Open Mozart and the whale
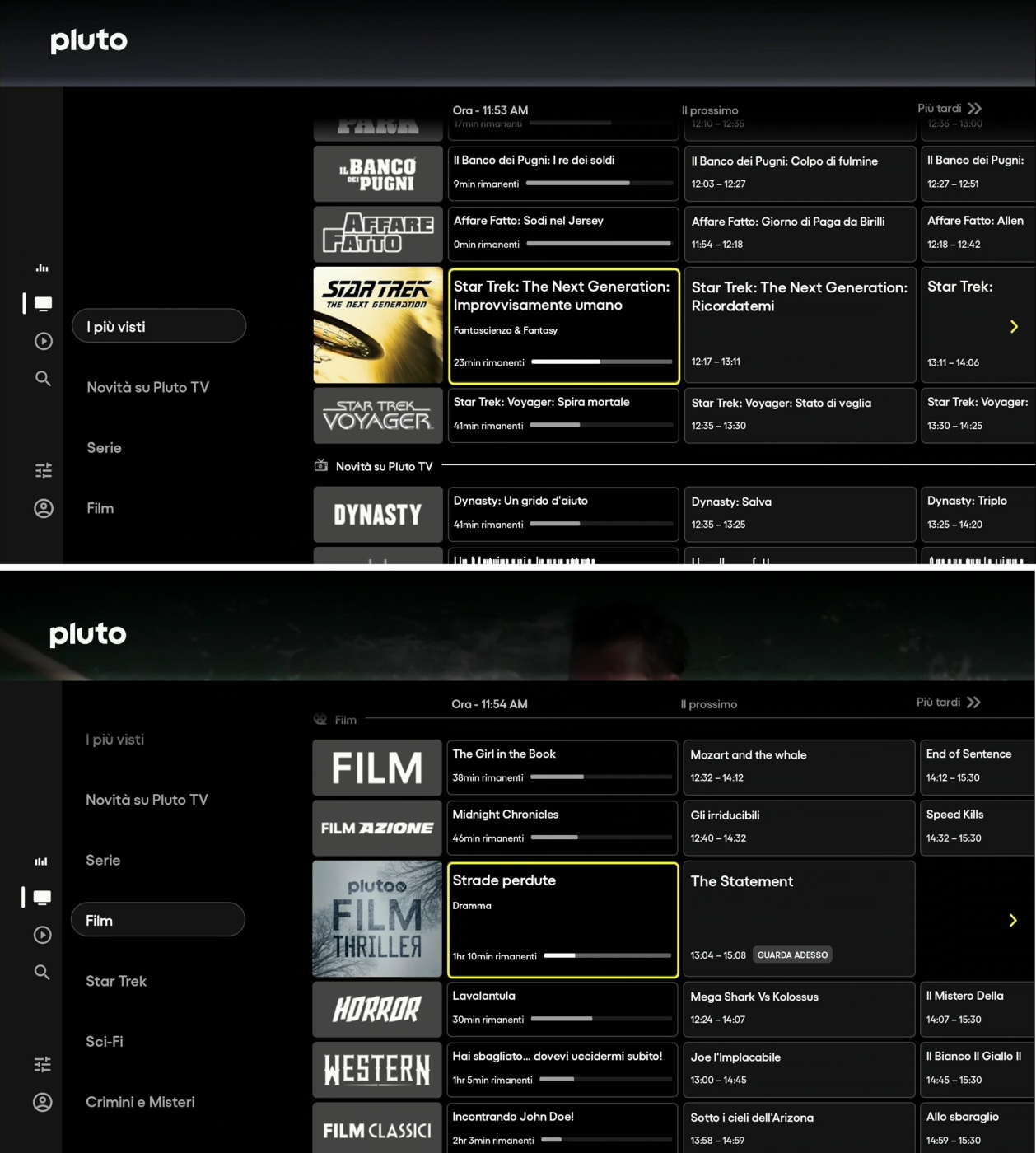Screen dimensions: 1036x1153 point(800,768)
